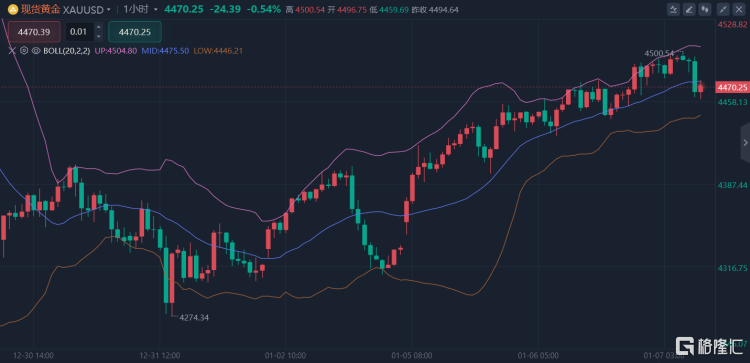
Task: Click the 4528.82 price axis label
Action: click(x=732, y=24)
